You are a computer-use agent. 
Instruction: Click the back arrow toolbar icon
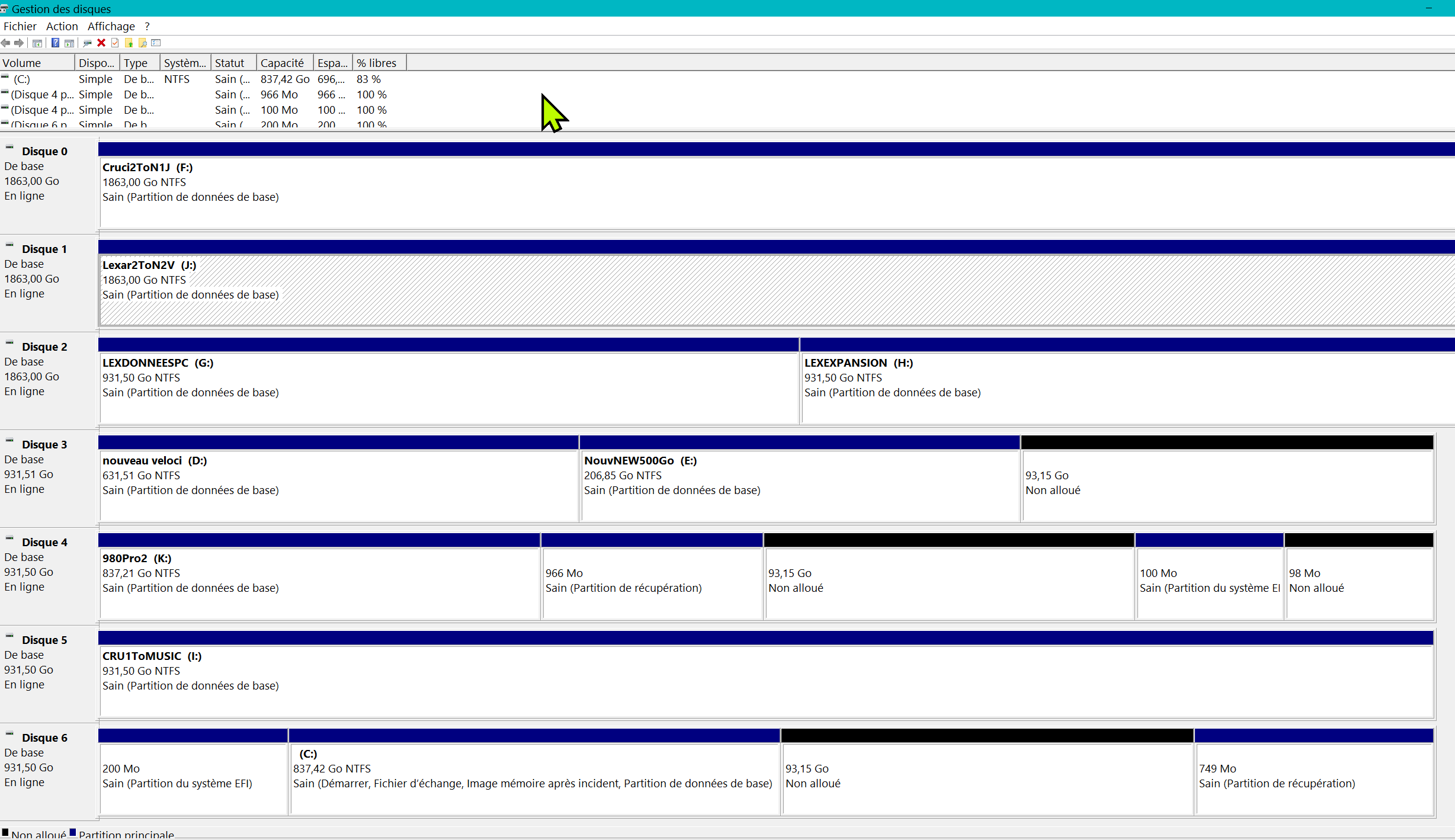click(5, 43)
